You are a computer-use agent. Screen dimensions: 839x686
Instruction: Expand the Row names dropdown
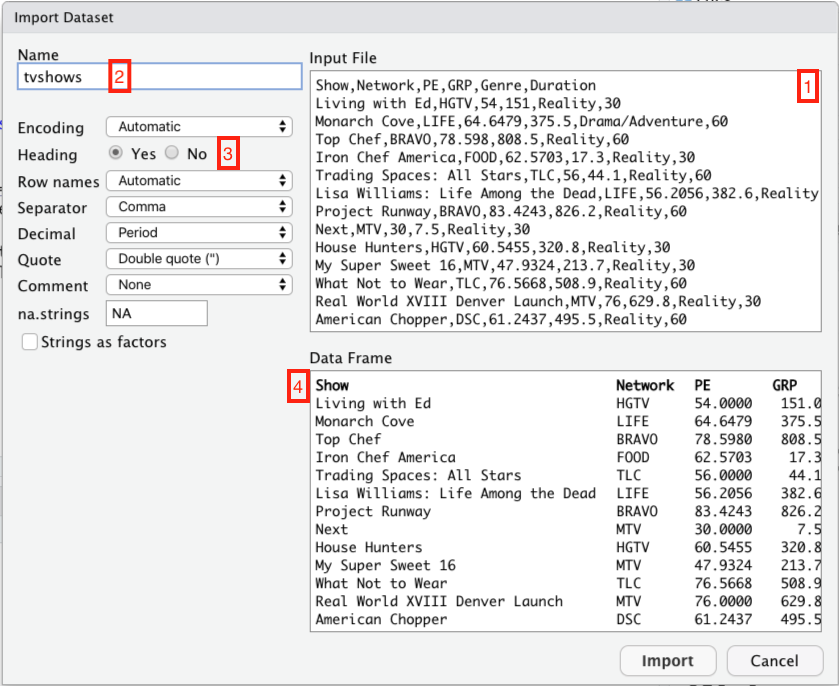point(198,181)
